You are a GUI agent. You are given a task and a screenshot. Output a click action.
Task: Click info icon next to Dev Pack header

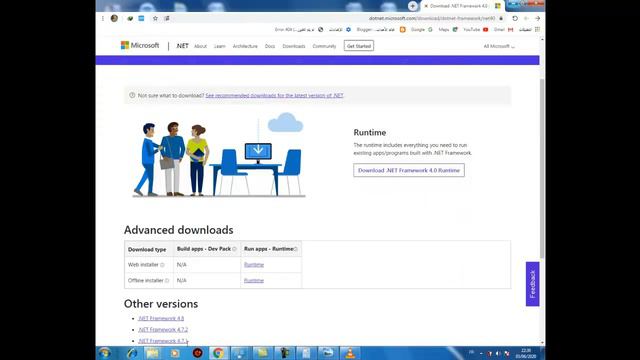point(234,249)
